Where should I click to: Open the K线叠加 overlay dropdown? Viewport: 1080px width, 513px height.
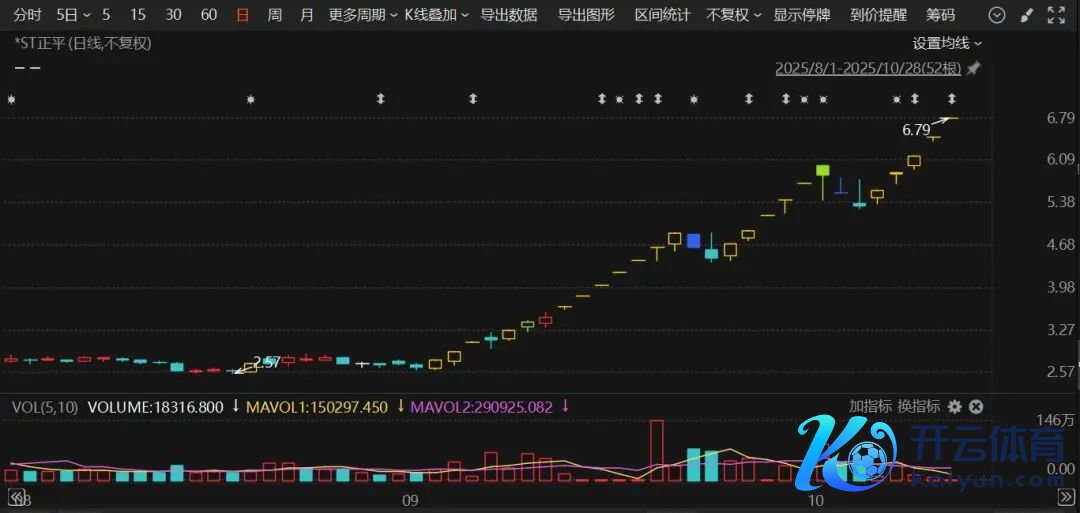tap(436, 15)
